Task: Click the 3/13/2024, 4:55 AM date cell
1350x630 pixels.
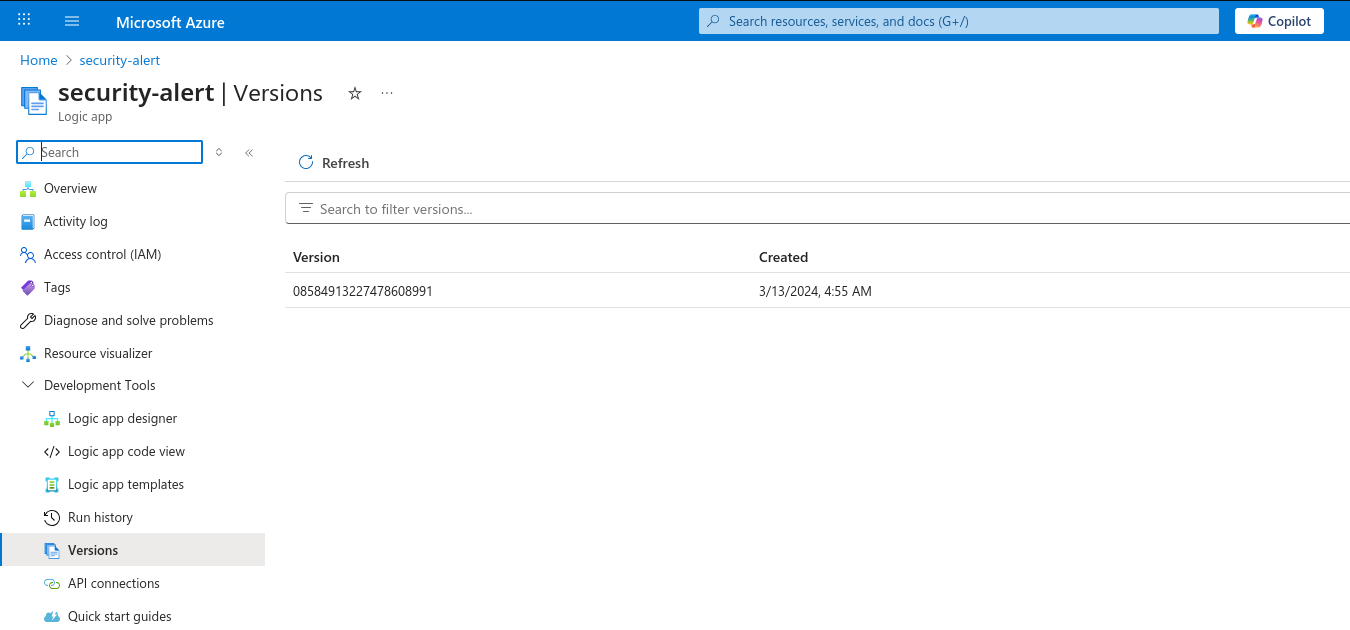Action: click(815, 291)
